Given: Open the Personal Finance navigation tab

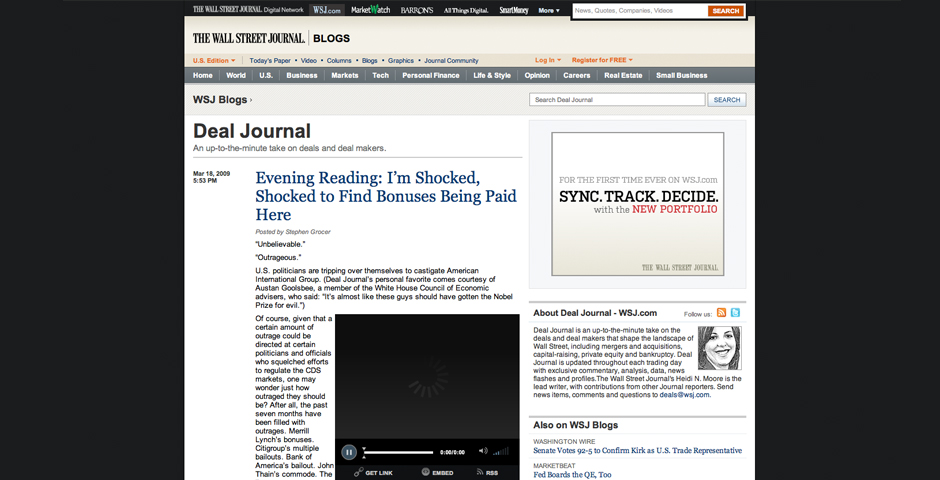Looking at the screenshot, I should click(430, 76).
